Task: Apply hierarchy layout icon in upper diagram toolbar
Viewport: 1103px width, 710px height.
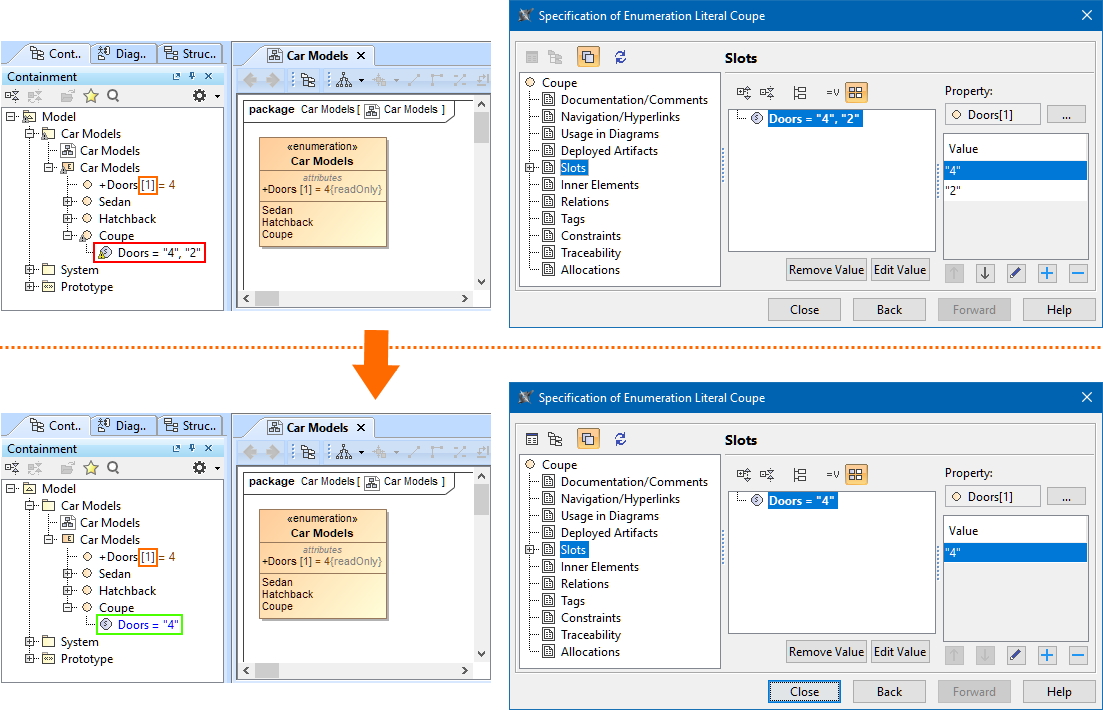Action: point(344,80)
